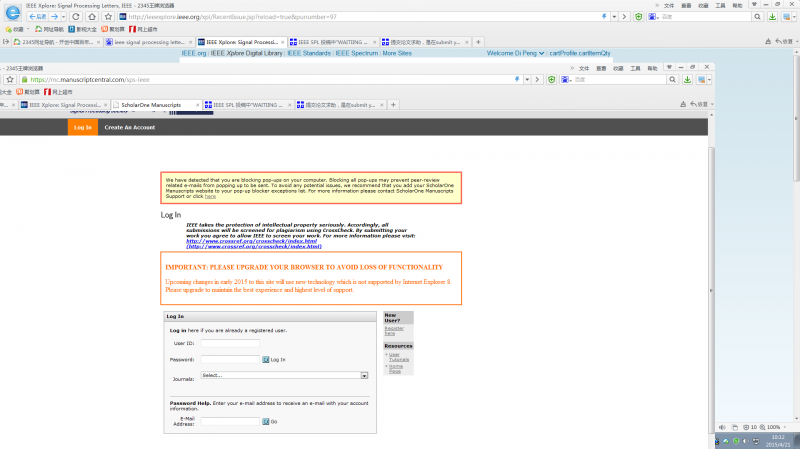The height and width of the screenshot is (449, 800).
Task: Select the IEEE SPL WAITING tab in the front window
Action: click(247, 105)
